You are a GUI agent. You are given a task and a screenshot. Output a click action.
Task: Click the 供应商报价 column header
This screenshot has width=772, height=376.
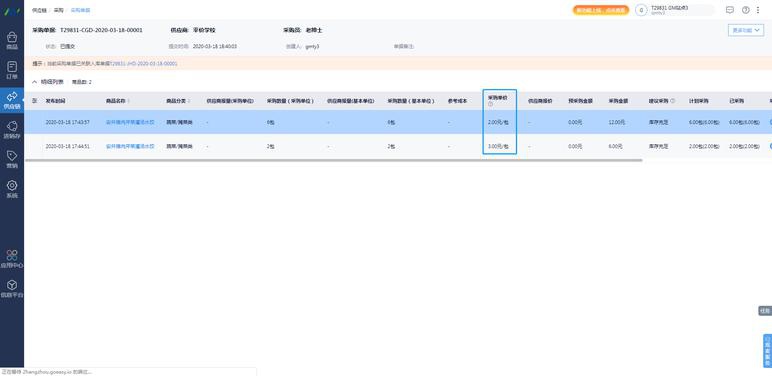[540, 101]
